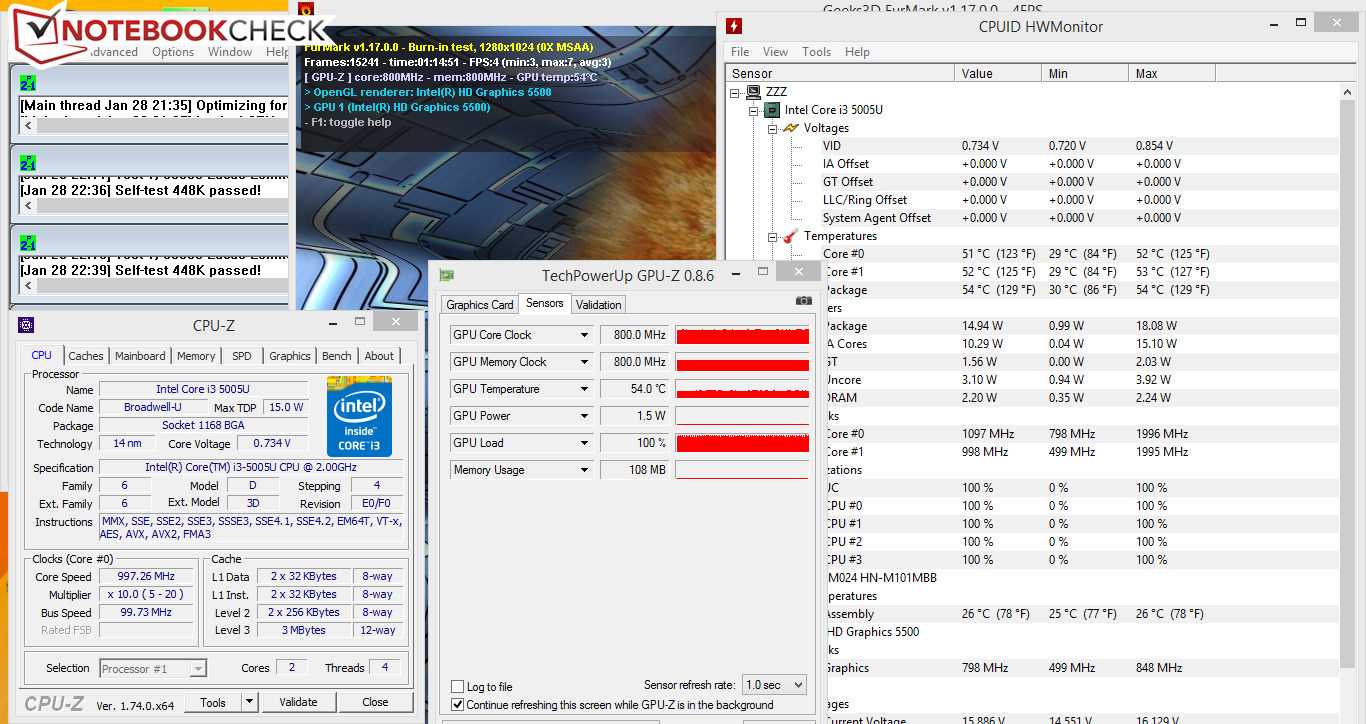The height and width of the screenshot is (724, 1366).
Task: Open the Memory Usage sensor dropdown
Action: (x=585, y=470)
